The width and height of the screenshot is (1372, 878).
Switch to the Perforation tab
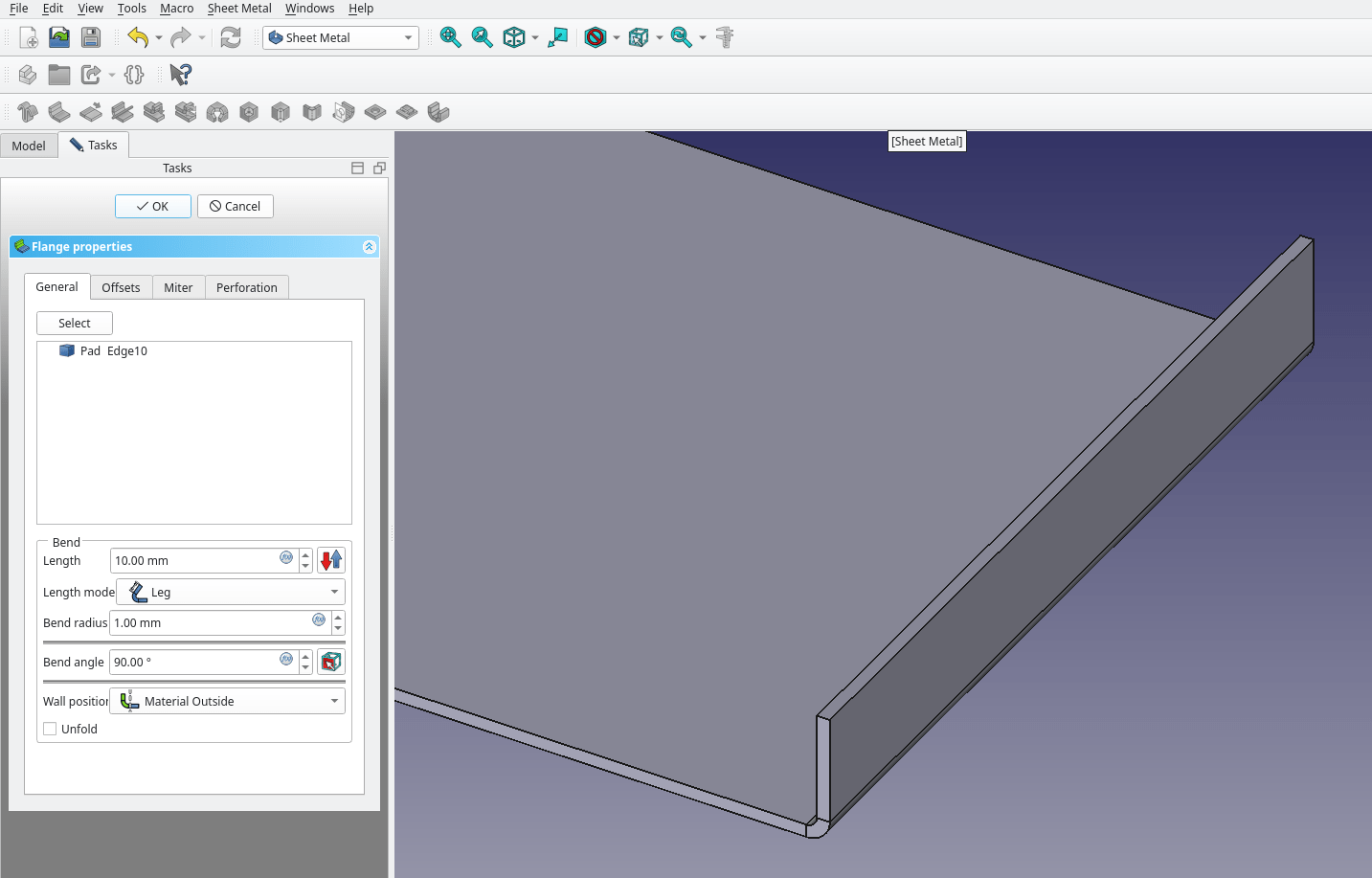click(246, 287)
